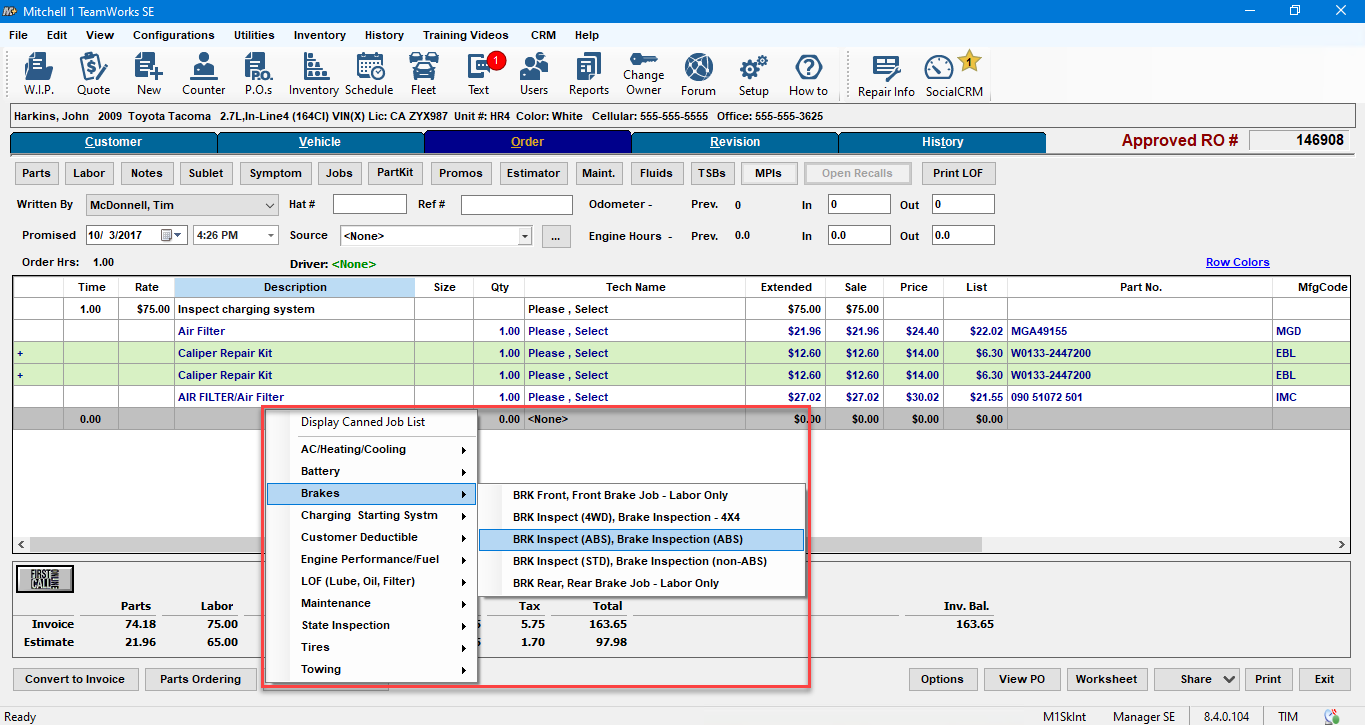Open the Row Colors link

[x=1237, y=262]
